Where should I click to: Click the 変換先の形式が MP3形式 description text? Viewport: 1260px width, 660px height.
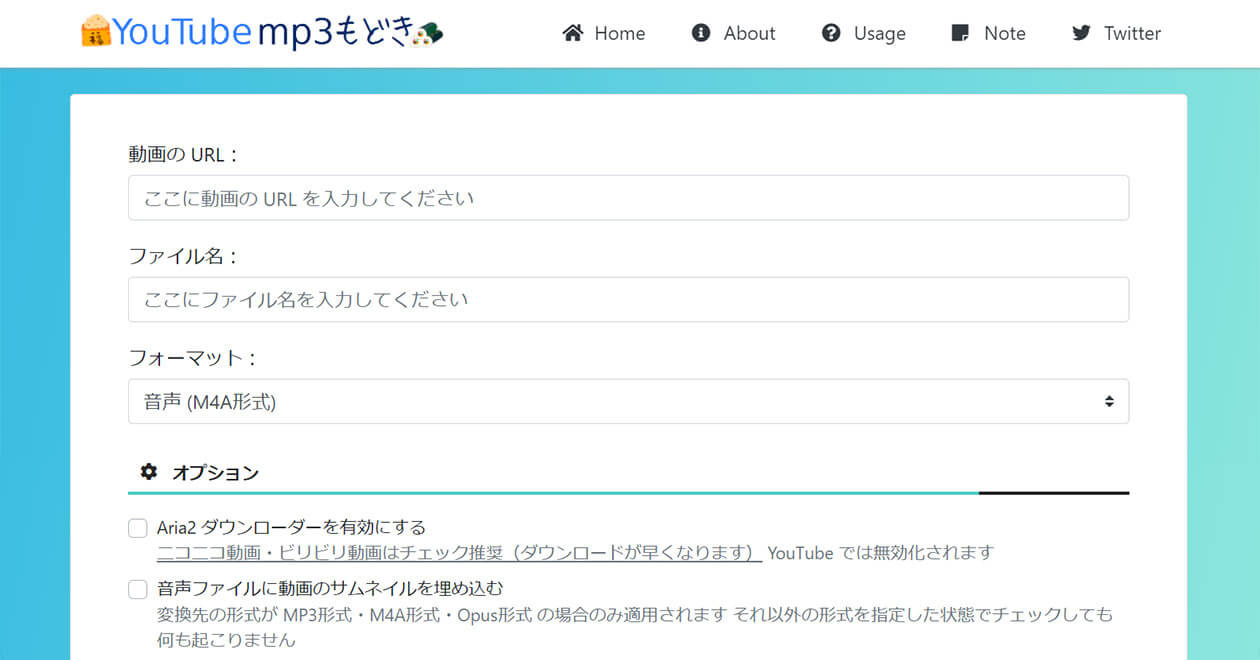click(634, 626)
